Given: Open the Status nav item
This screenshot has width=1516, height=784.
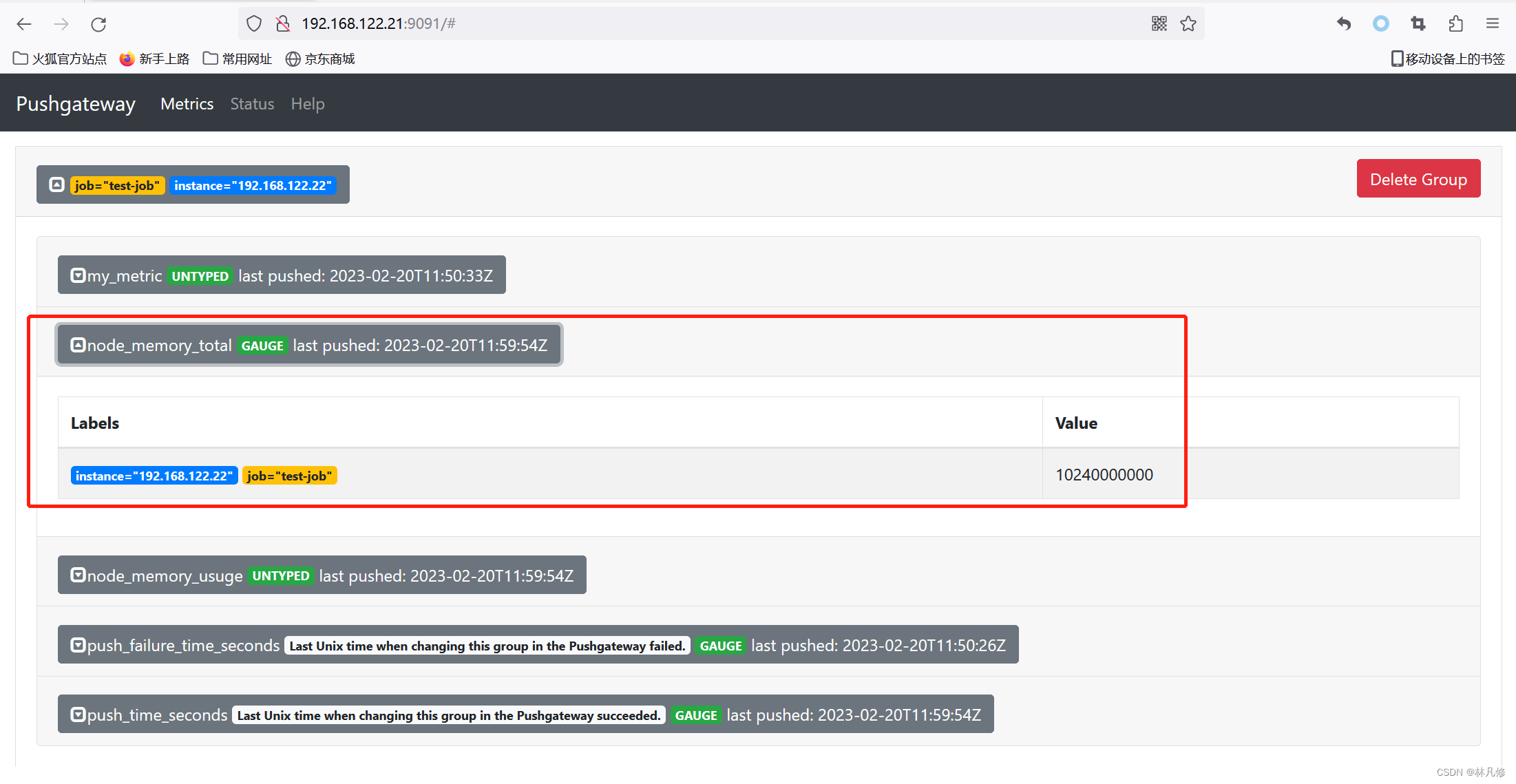Looking at the screenshot, I should pyautogui.click(x=252, y=104).
